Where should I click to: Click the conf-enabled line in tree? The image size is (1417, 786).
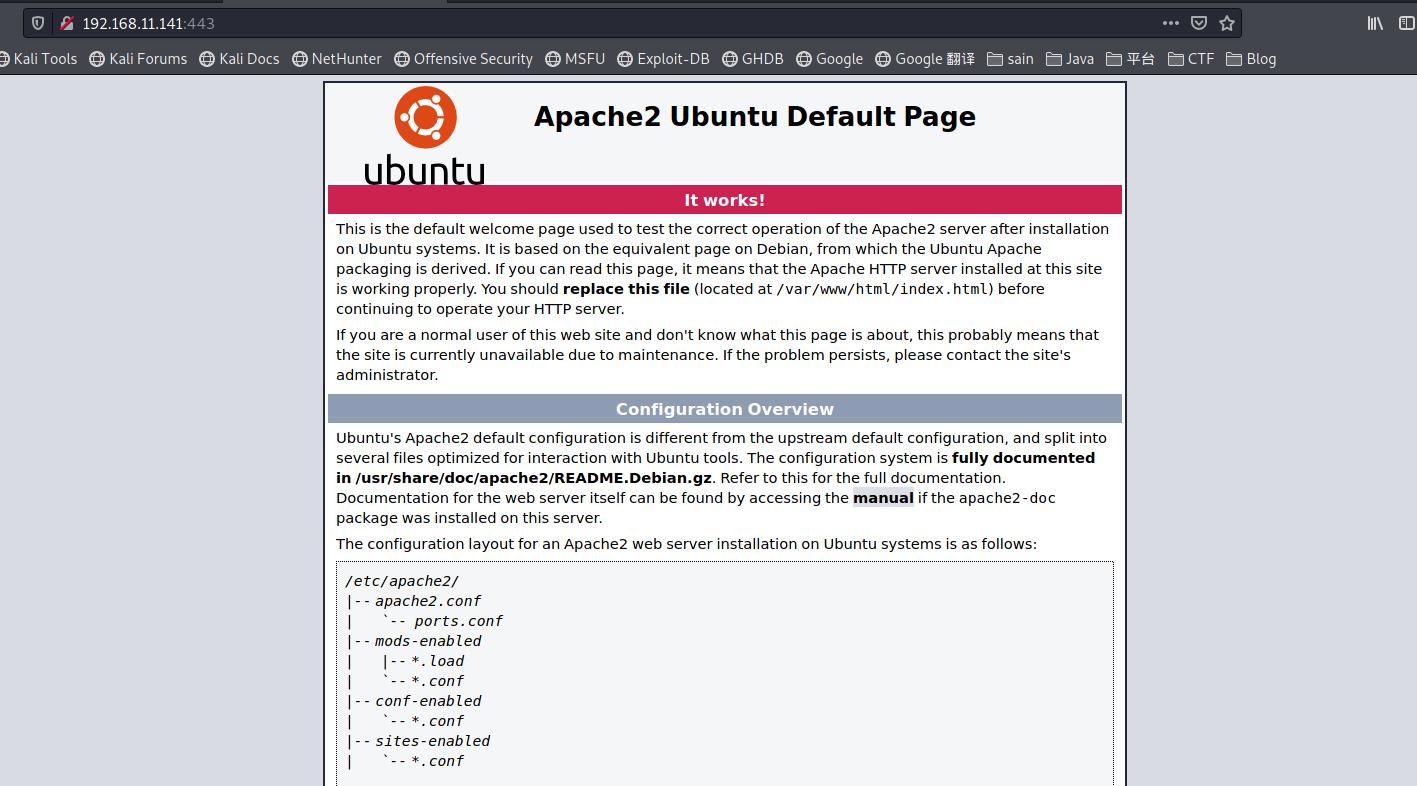(428, 701)
